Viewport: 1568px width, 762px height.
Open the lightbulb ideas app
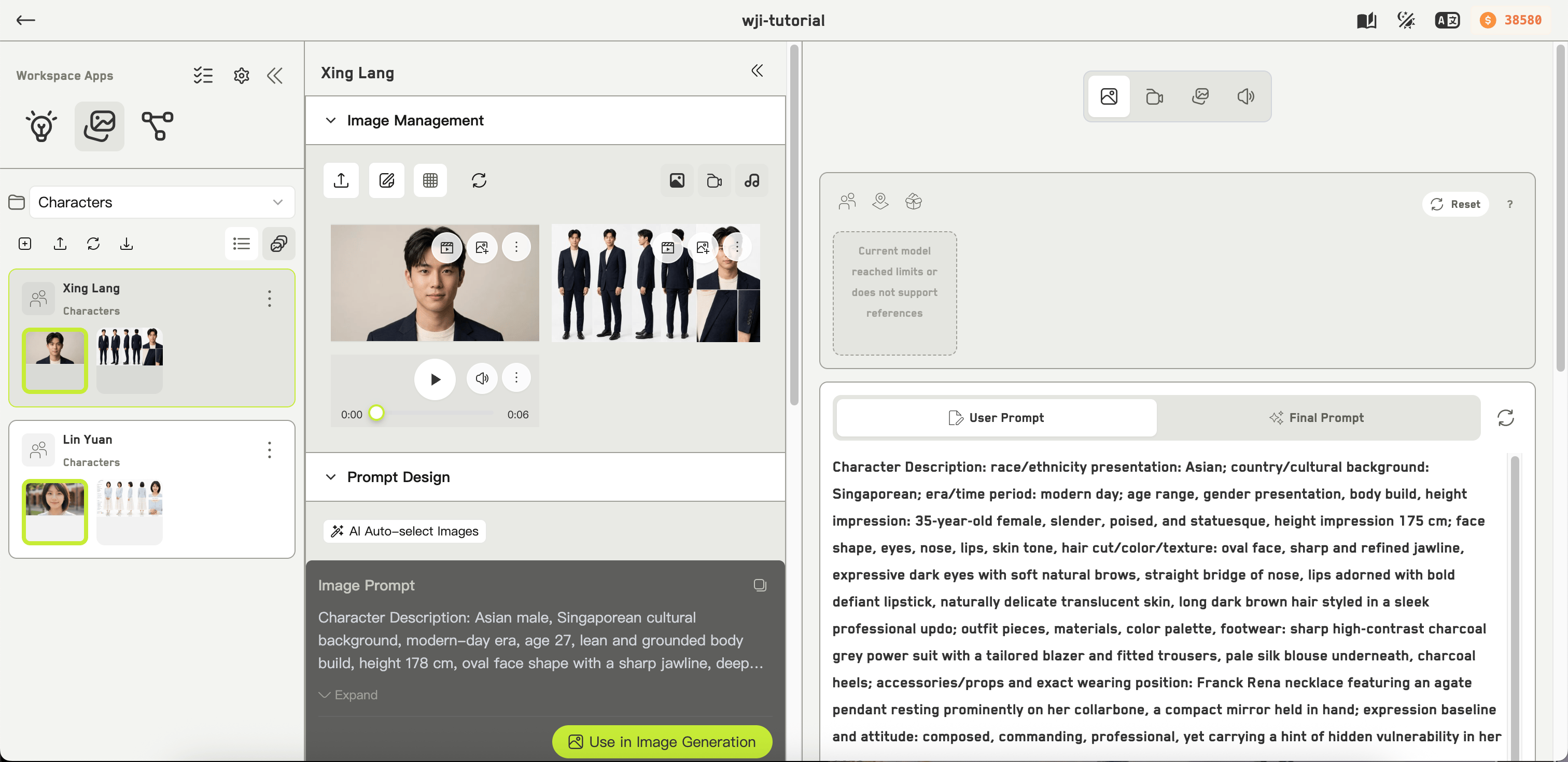tap(41, 126)
